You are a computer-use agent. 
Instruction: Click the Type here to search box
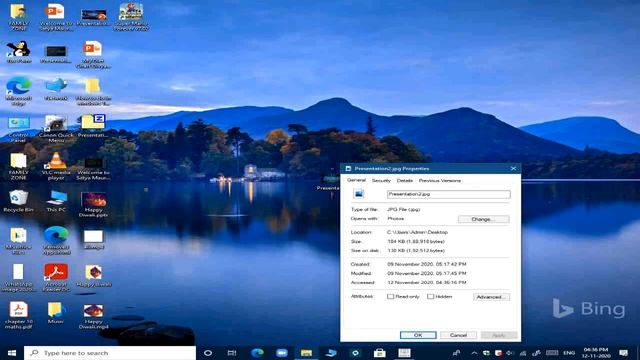(110, 353)
